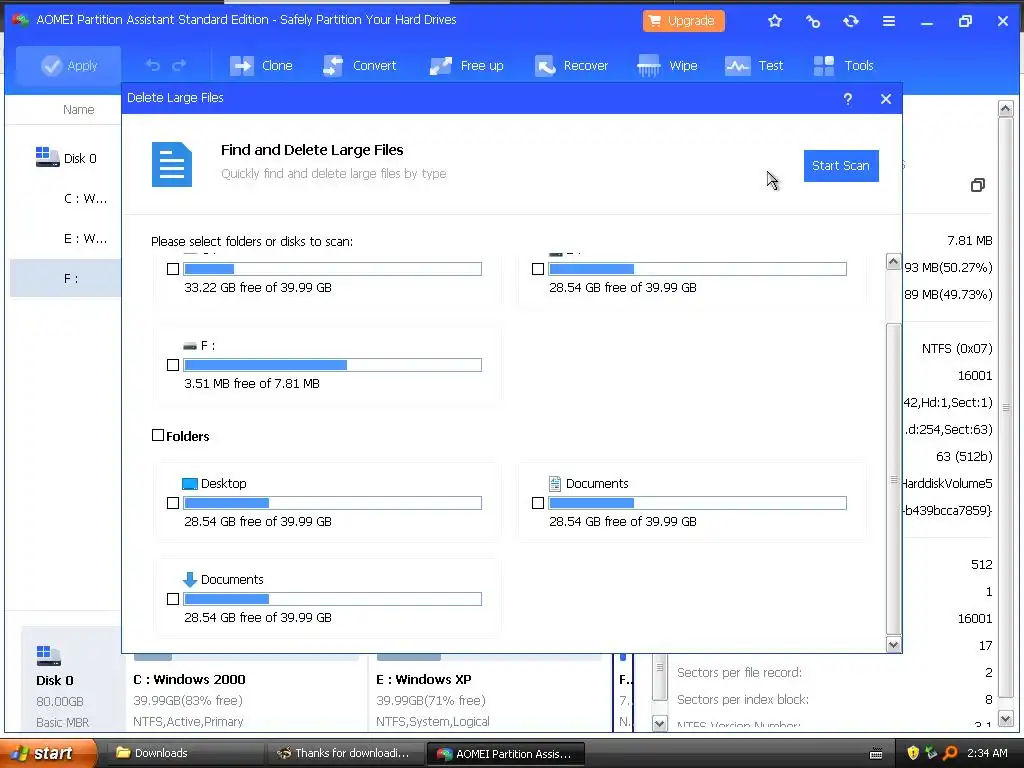The width and height of the screenshot is (1024, 768).
Task: Click the Name column header
Action: pyautogui.click(x=78, y=110)
